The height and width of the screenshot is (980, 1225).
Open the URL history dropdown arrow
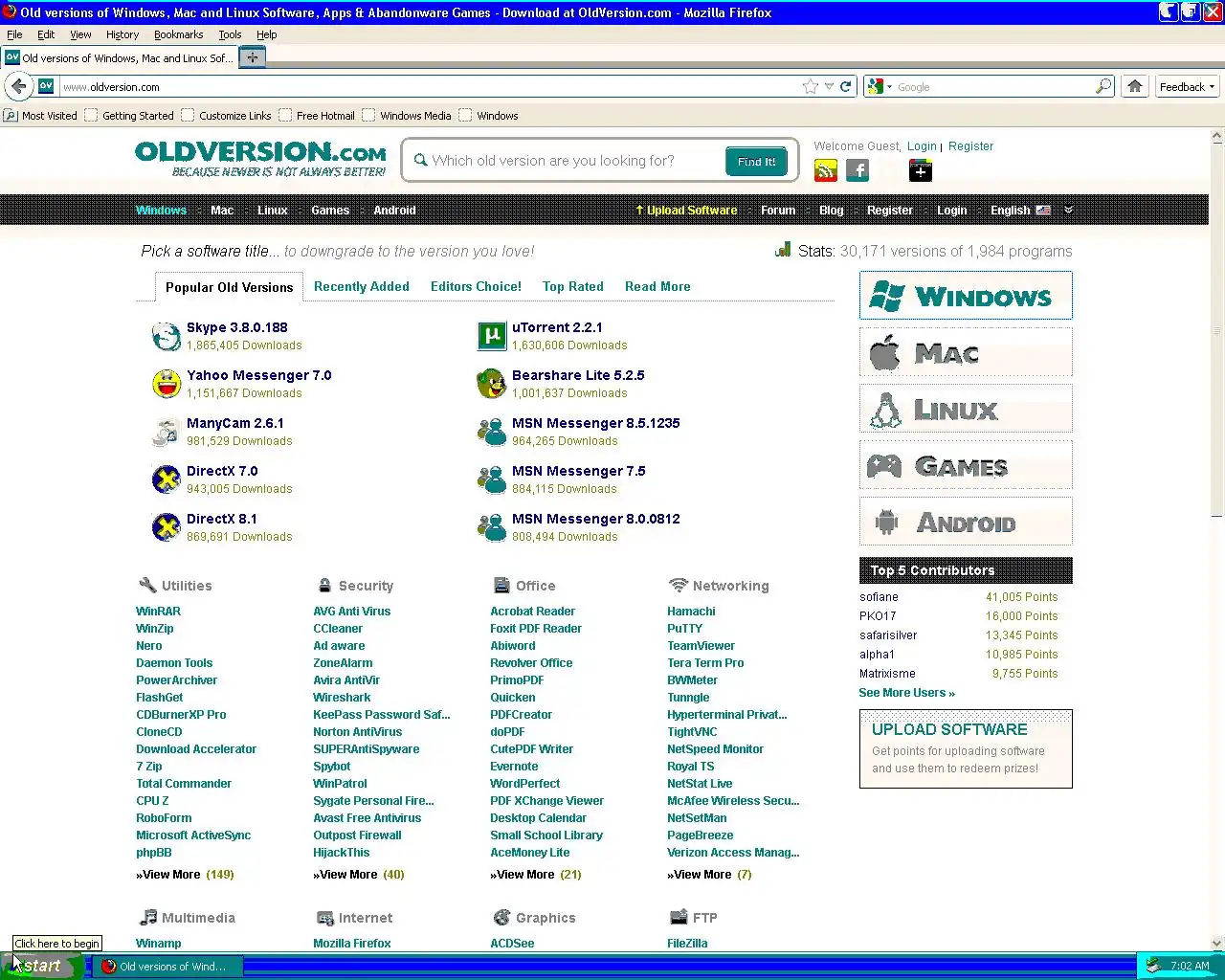[x=829, y=86]
